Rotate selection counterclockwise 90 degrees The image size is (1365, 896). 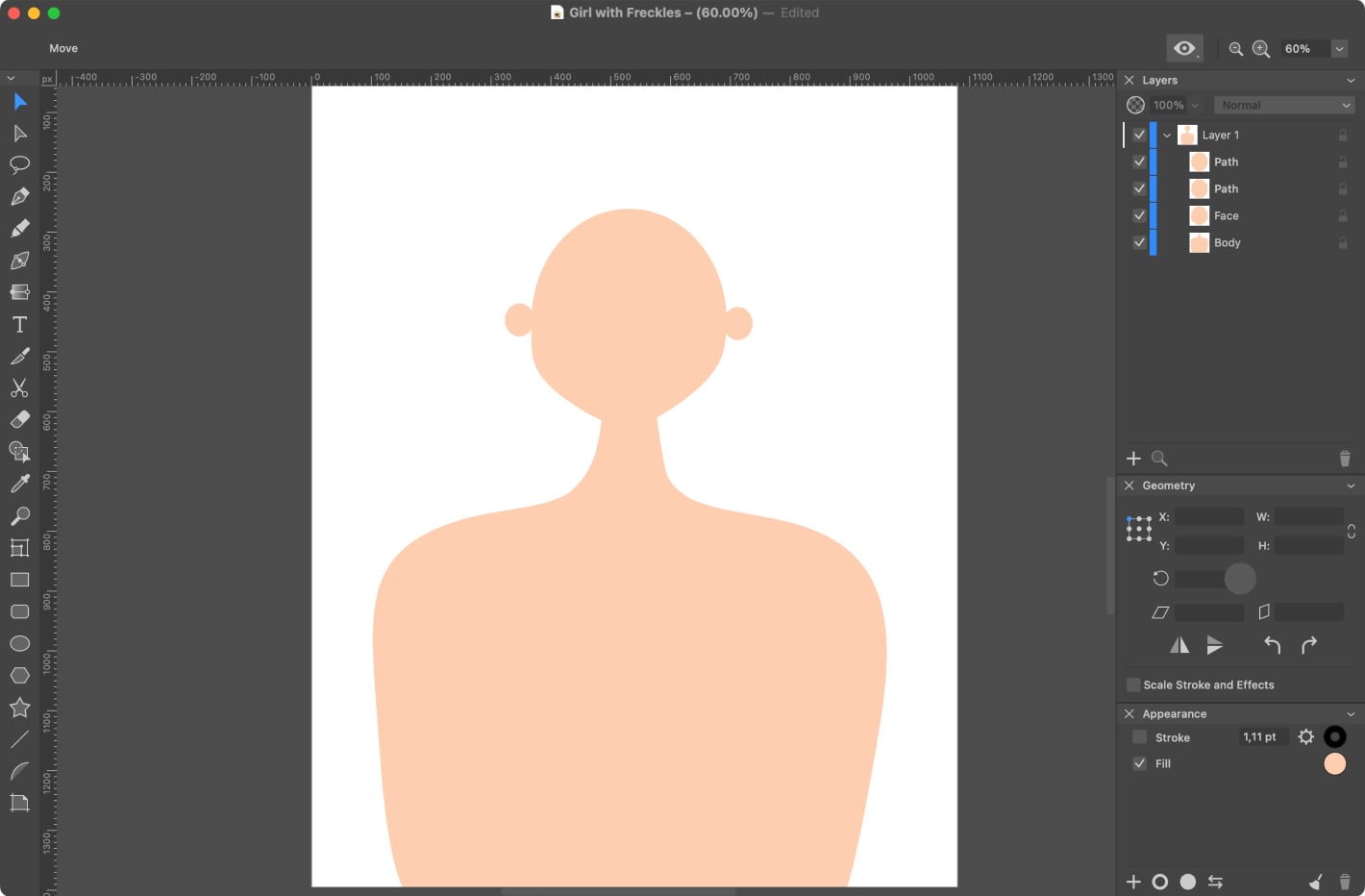click(1272, 645)
